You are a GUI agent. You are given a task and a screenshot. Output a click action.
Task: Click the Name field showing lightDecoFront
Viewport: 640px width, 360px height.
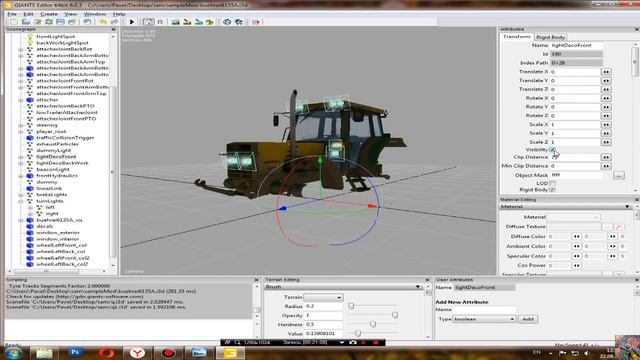(x=576, y=45)
